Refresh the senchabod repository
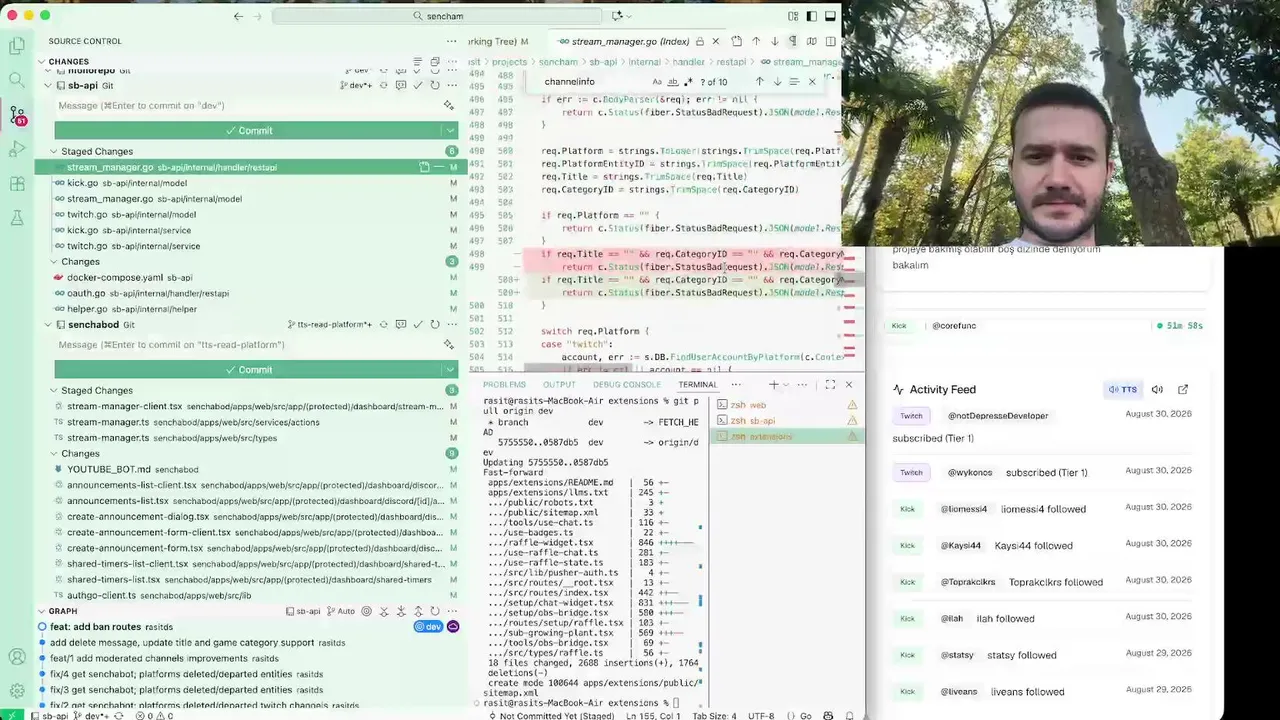 [435, 325]
